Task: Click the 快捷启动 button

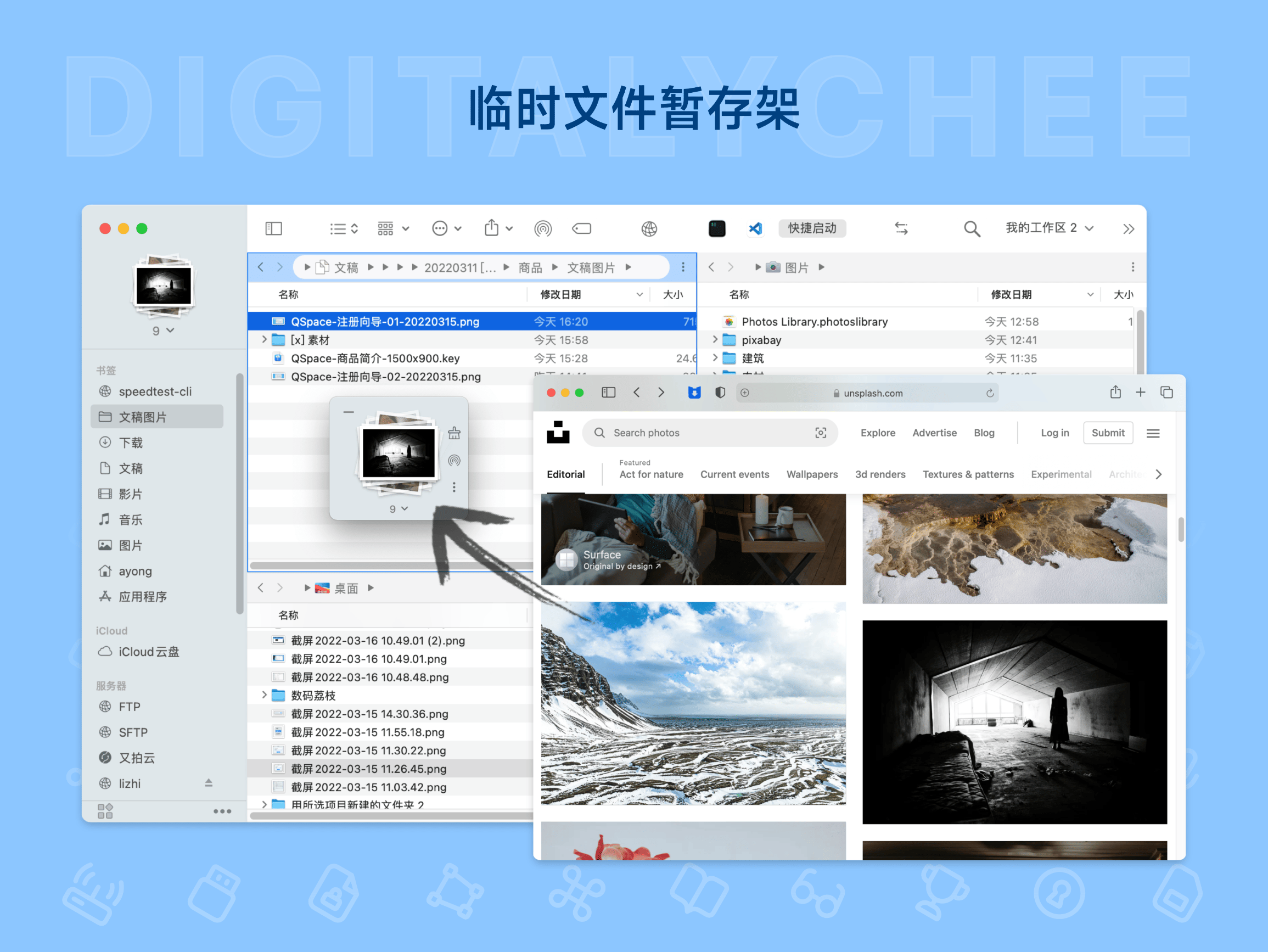Action: pos(812,228)
